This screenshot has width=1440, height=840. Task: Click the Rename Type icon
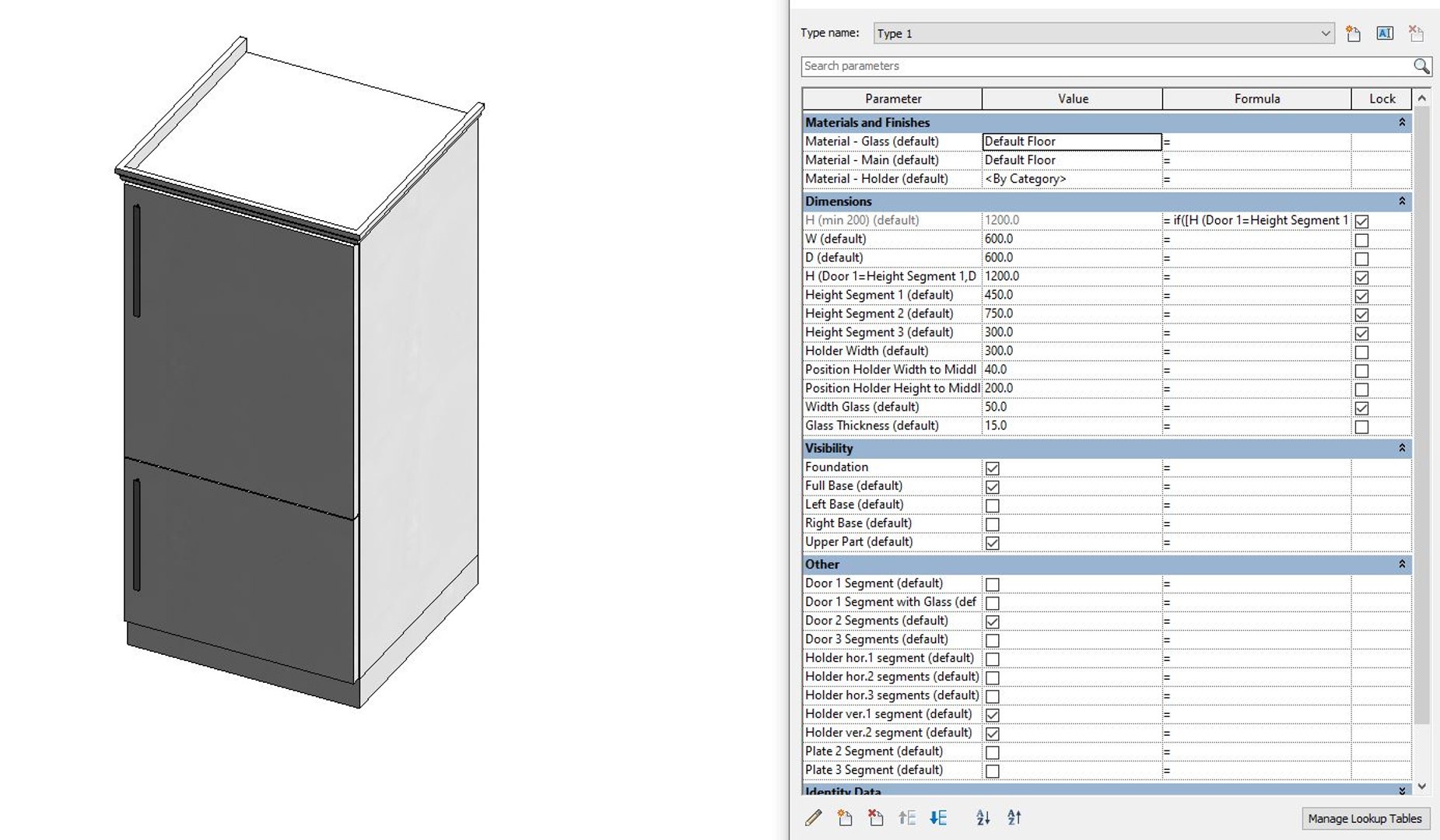point(1385,33)
